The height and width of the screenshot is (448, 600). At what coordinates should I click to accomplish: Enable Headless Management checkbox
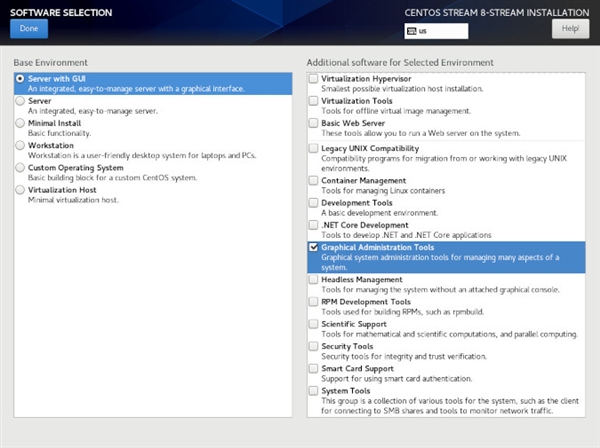pyautogui.click(x=314, y=280)
